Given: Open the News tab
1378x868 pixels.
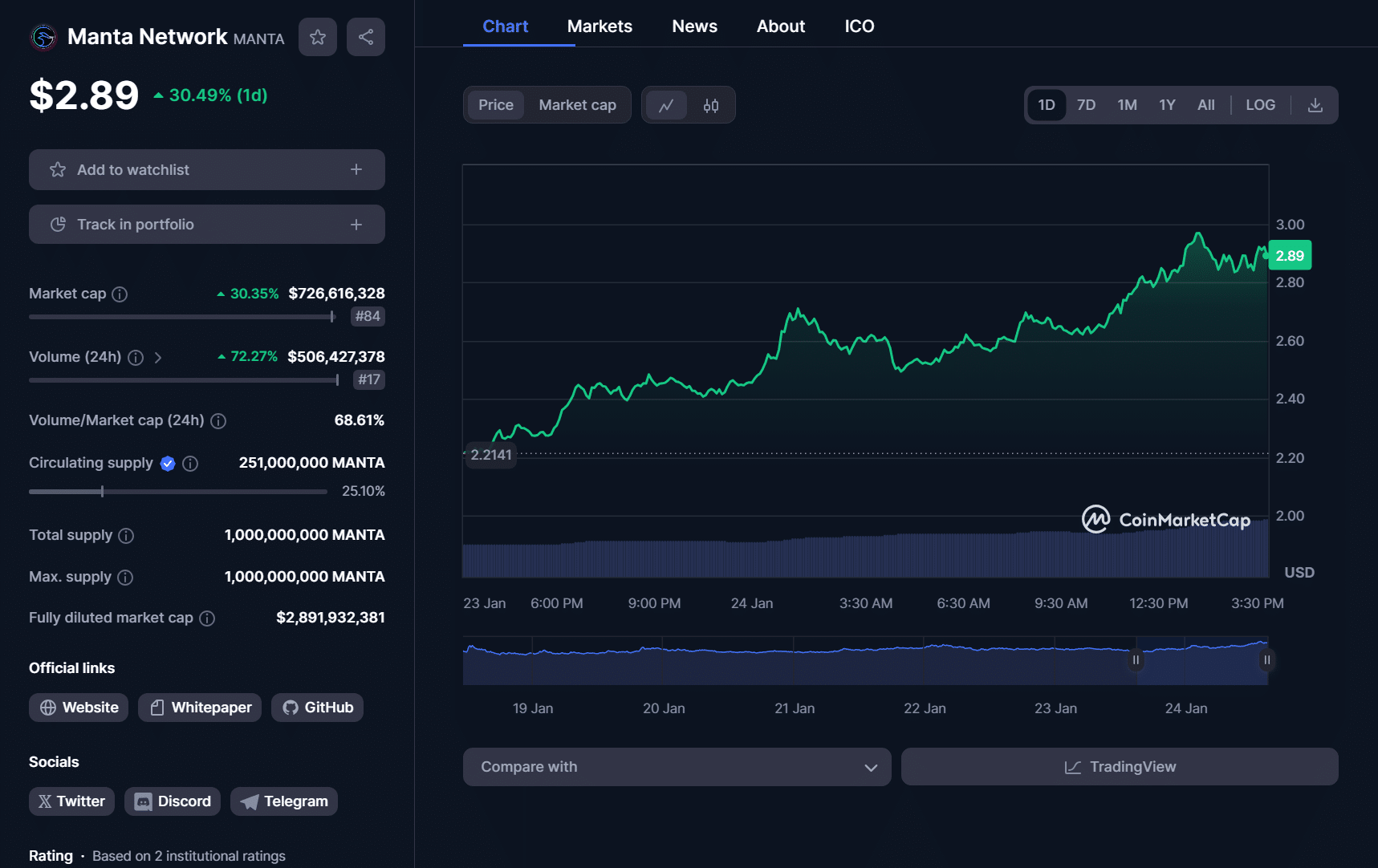Looking at the screenshot, I should (x=695, y=26).
